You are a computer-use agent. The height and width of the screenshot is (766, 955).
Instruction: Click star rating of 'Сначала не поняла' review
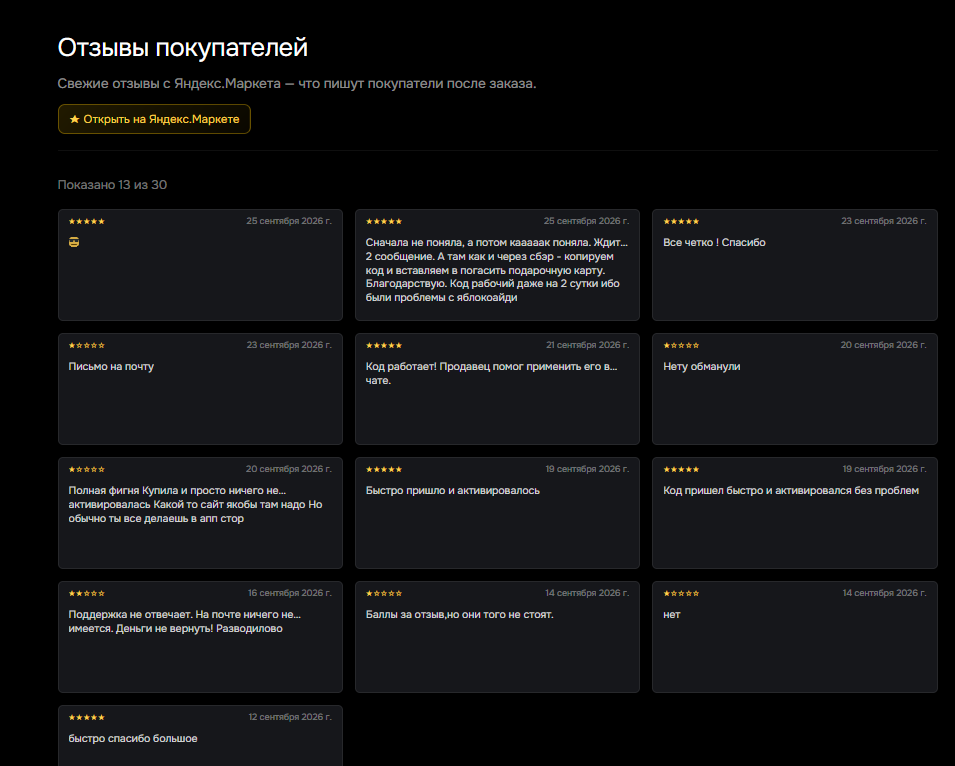coord(384,222)
